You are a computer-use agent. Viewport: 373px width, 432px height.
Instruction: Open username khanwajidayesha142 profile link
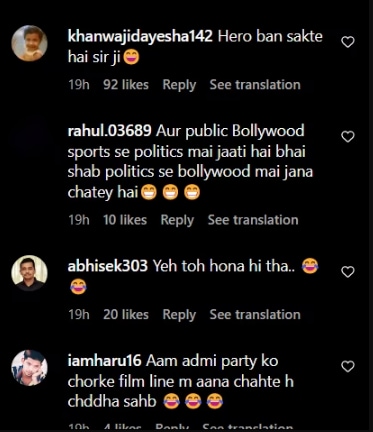(140, 36)
